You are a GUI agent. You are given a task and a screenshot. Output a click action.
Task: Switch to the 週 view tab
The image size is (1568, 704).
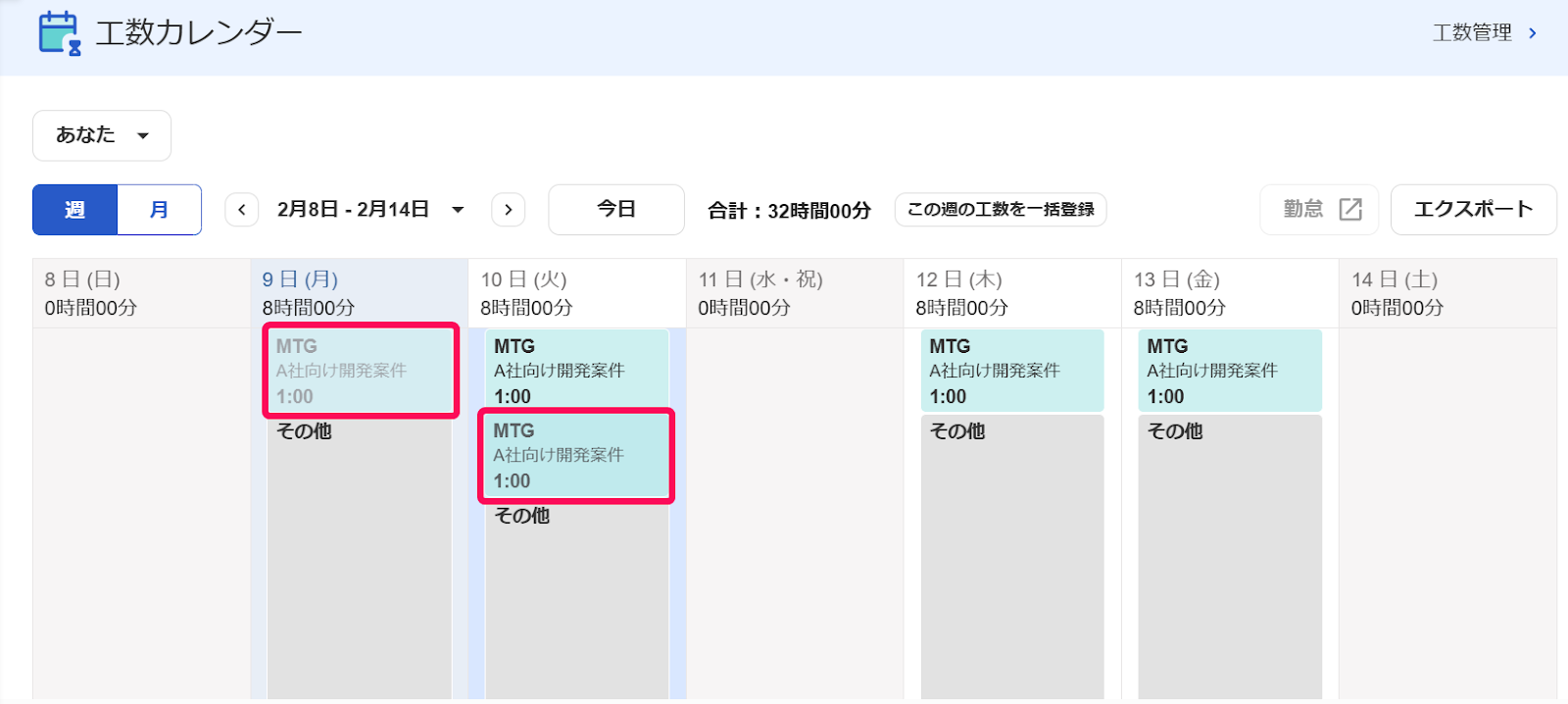coord(74,210)
